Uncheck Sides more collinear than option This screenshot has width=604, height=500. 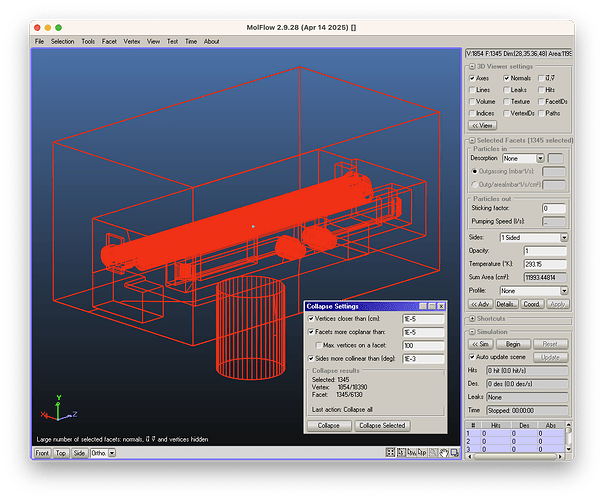coord(311,358)
